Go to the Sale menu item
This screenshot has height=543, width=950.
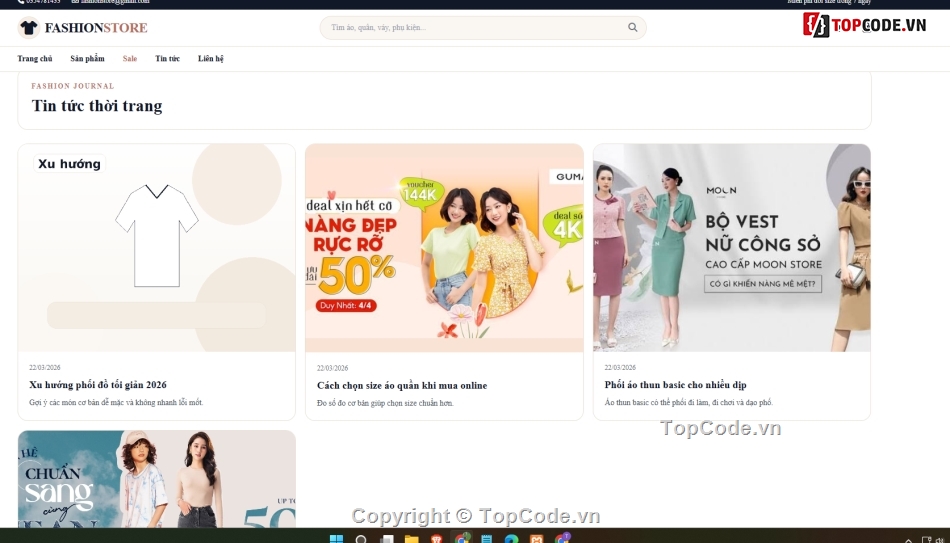click(x=130, y=59)
